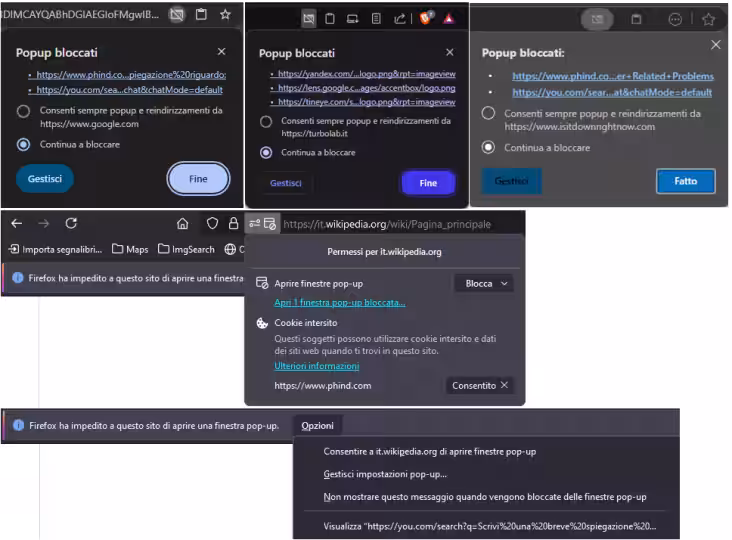Viewport: 732px width, 540px height.
Task: Click the square window icon in Edge toolbar
Action: pyautogui.click(x=636, y=19)
